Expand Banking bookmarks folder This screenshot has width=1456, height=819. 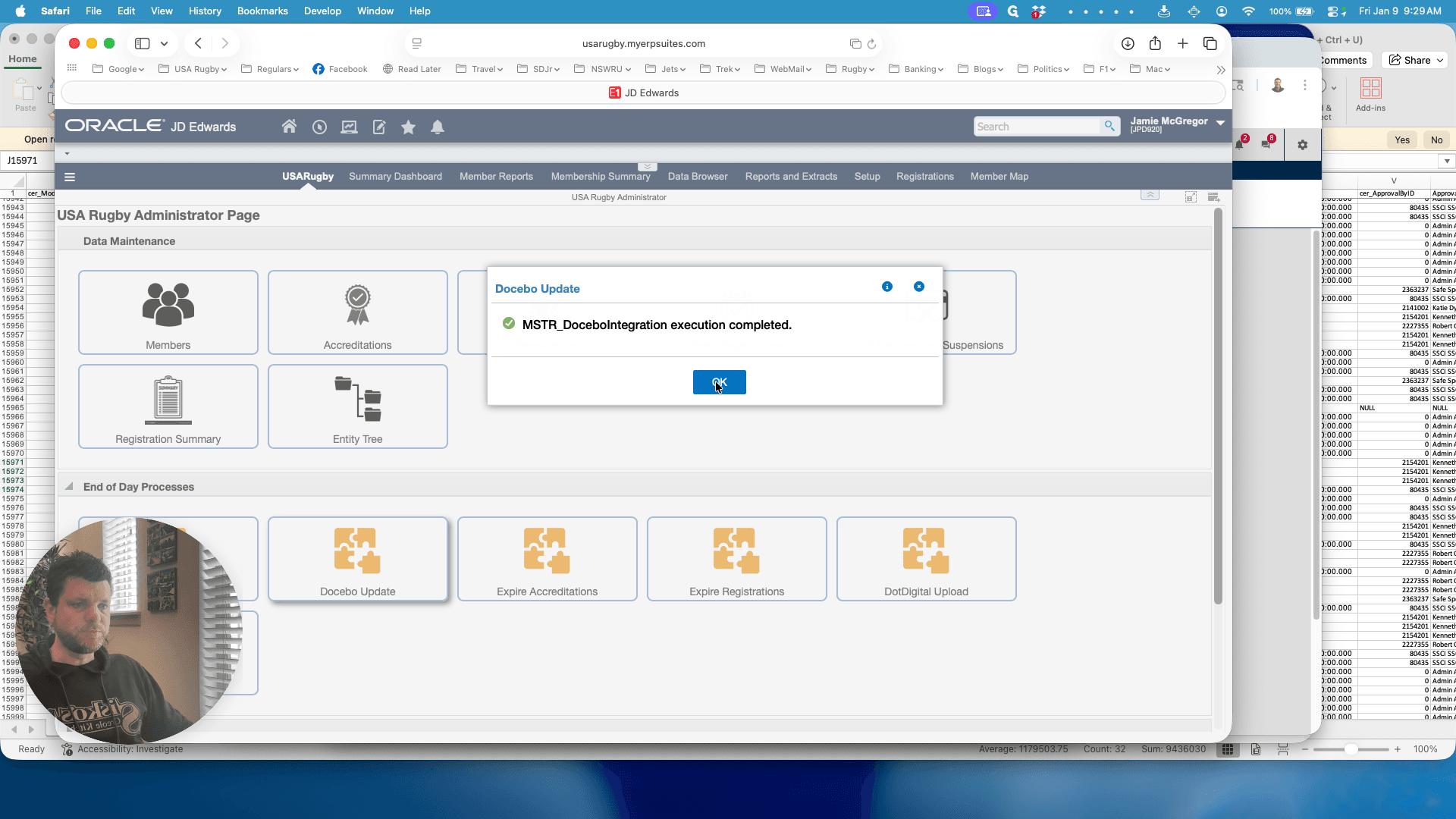(x=916, y=69)
